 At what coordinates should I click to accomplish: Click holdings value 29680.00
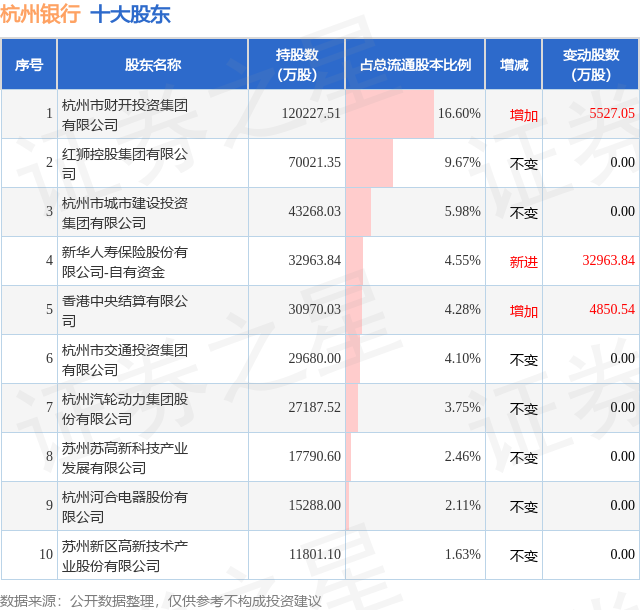[x=314, y=358]
